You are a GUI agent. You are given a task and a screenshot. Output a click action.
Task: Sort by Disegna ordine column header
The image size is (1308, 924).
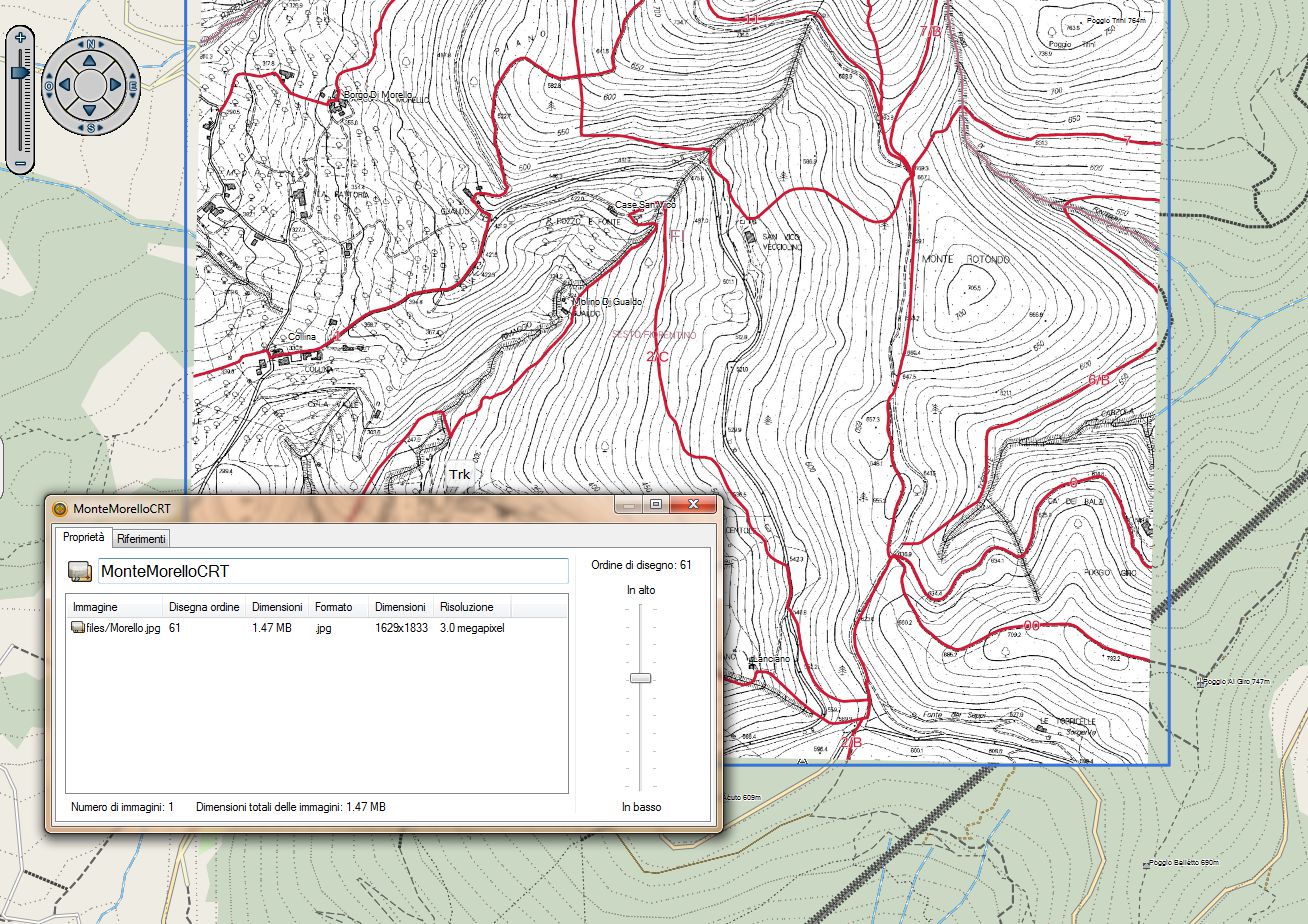pyautogui.click(x=204, y=607)
